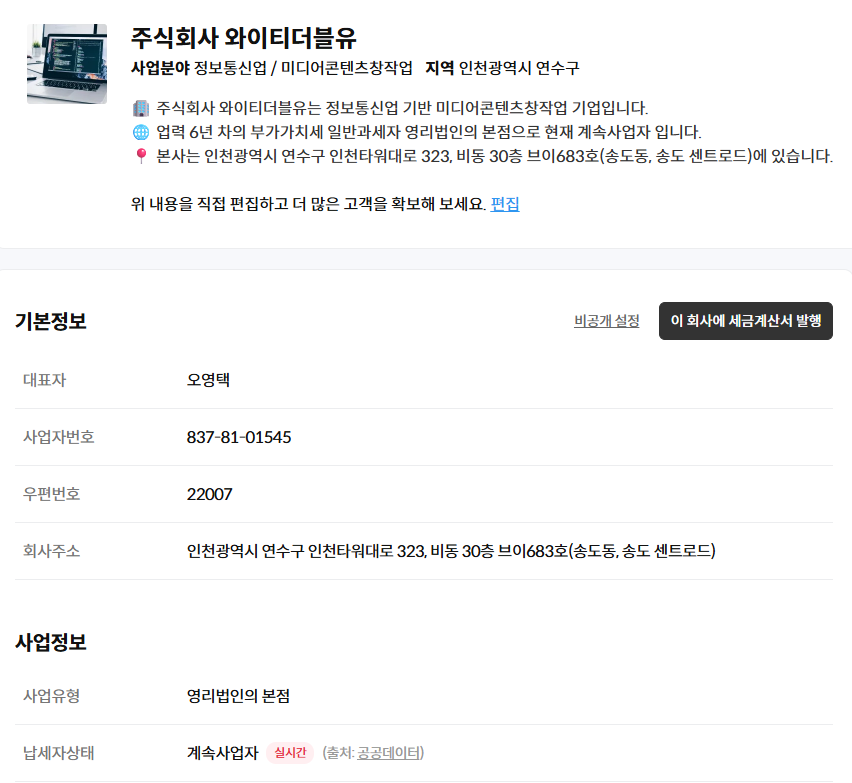852x783 pixels.
Task: Click the globe emoji icon in description
Action: pos(141,132)
